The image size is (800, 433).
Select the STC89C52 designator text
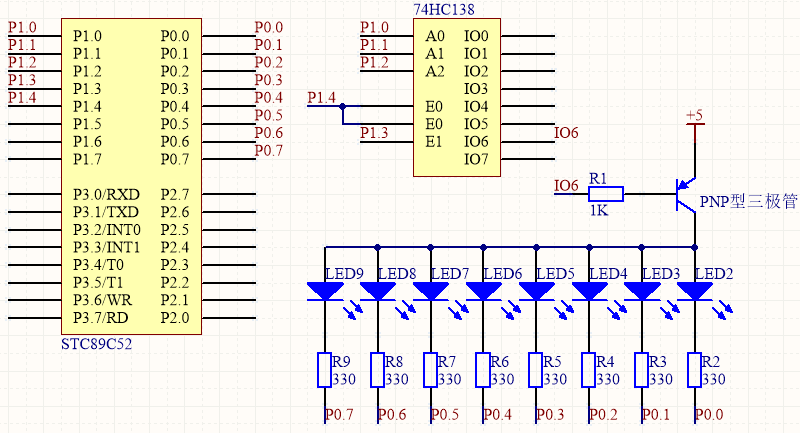coord(97,343)
